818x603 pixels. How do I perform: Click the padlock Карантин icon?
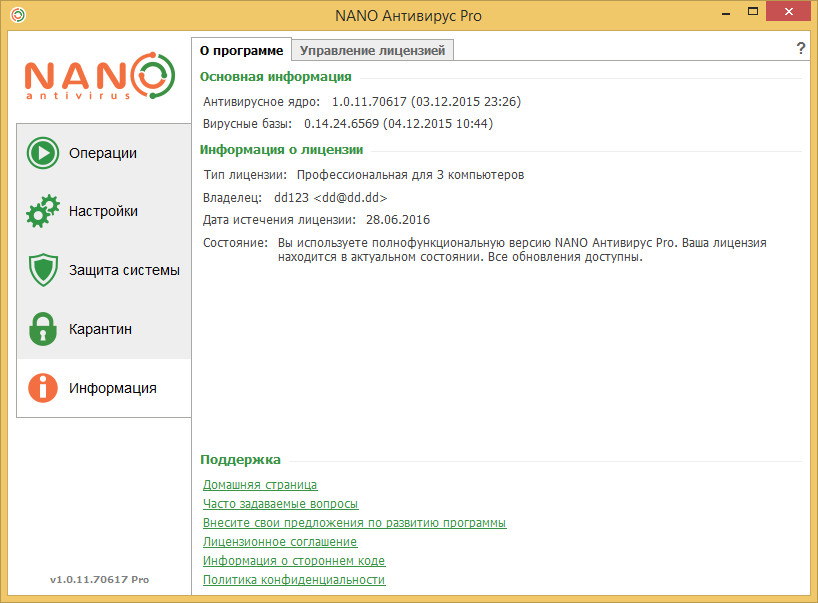[43, 329]
